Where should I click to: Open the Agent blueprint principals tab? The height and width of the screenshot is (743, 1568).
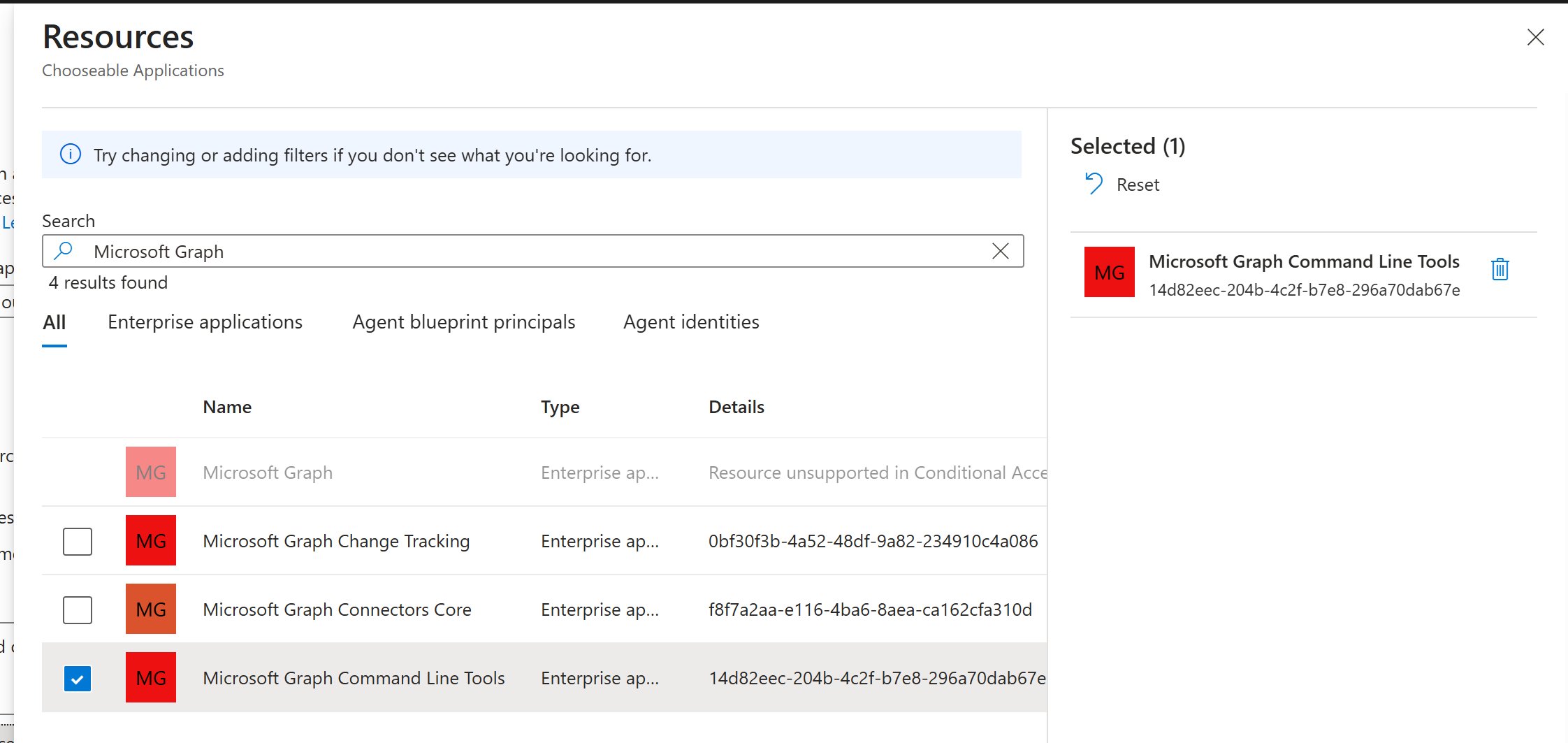point(464,322)
